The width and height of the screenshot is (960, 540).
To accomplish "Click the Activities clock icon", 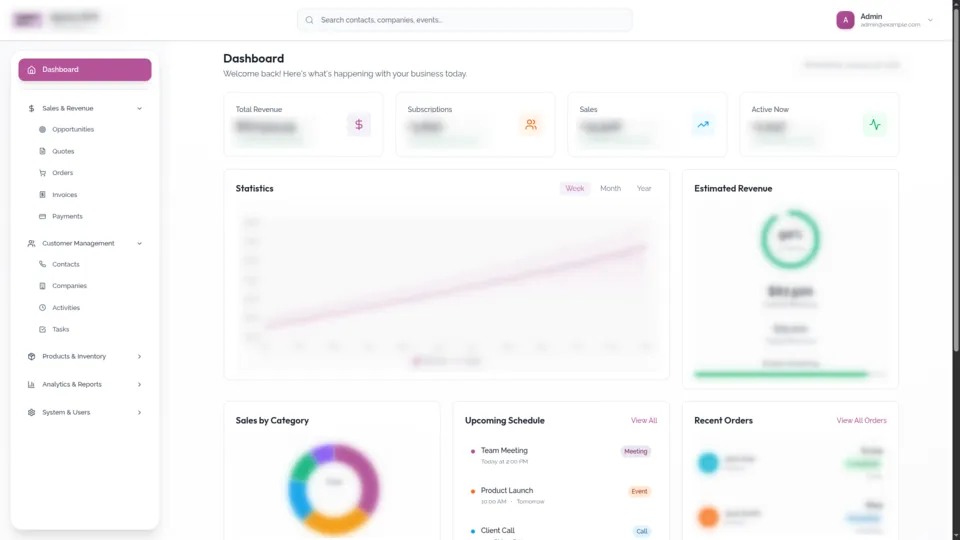I will (42, 307).
